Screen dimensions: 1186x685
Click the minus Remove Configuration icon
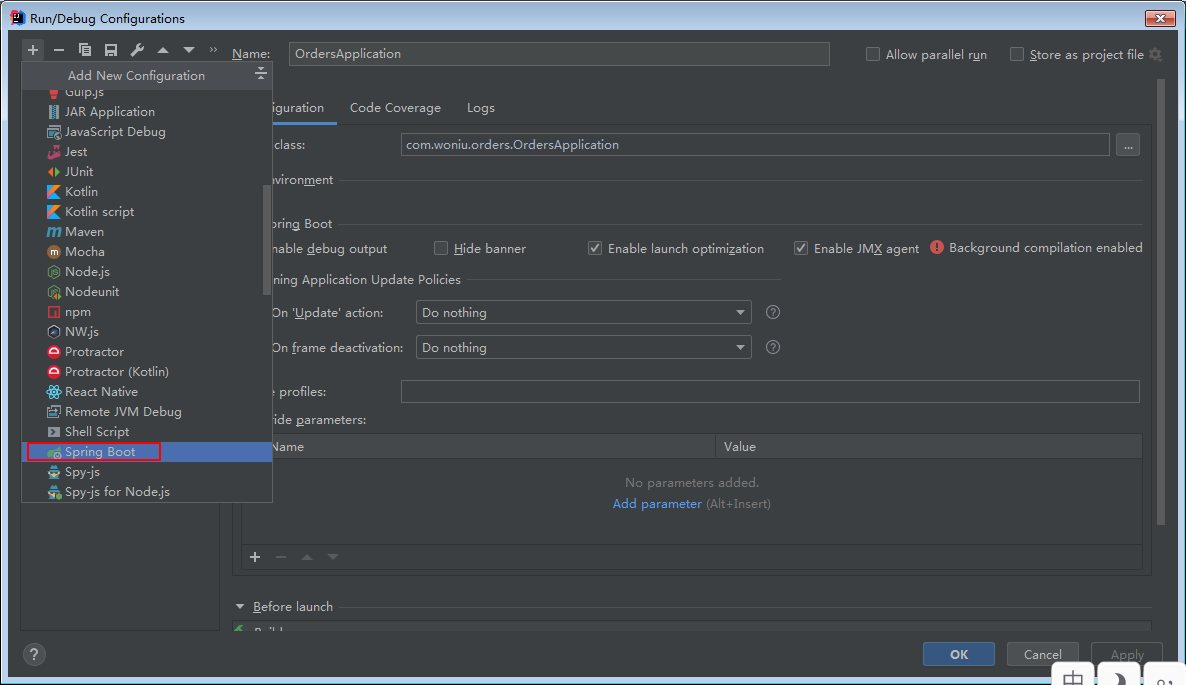pos(59,50)
